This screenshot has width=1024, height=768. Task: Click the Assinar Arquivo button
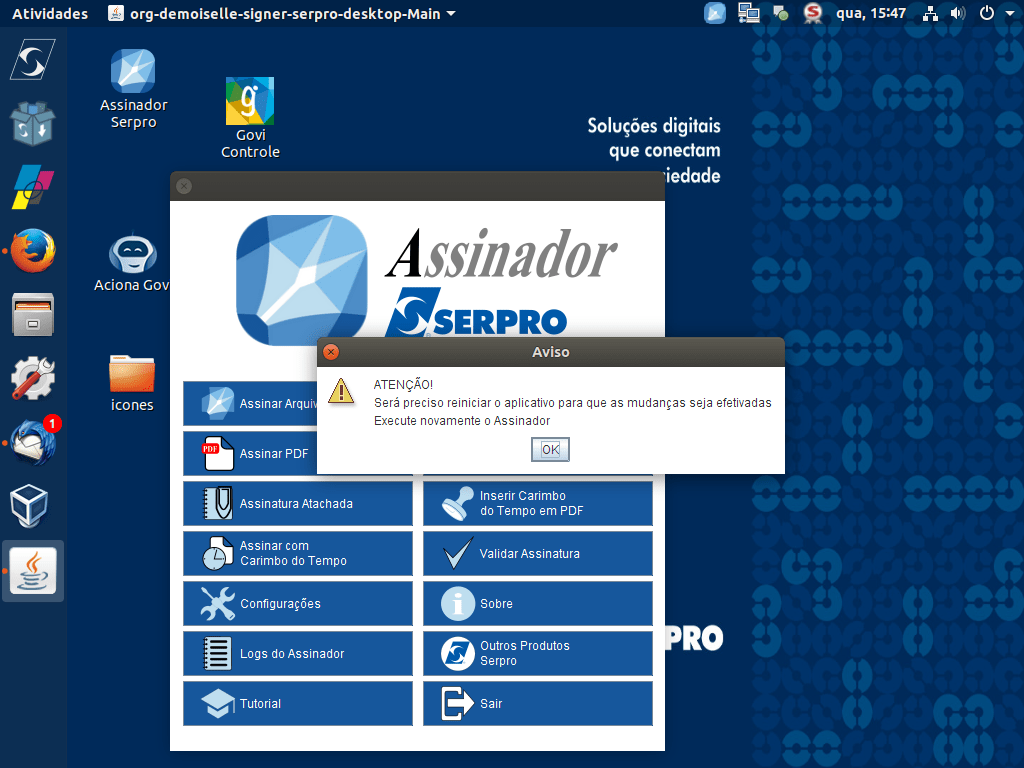[x=250, y=404]
